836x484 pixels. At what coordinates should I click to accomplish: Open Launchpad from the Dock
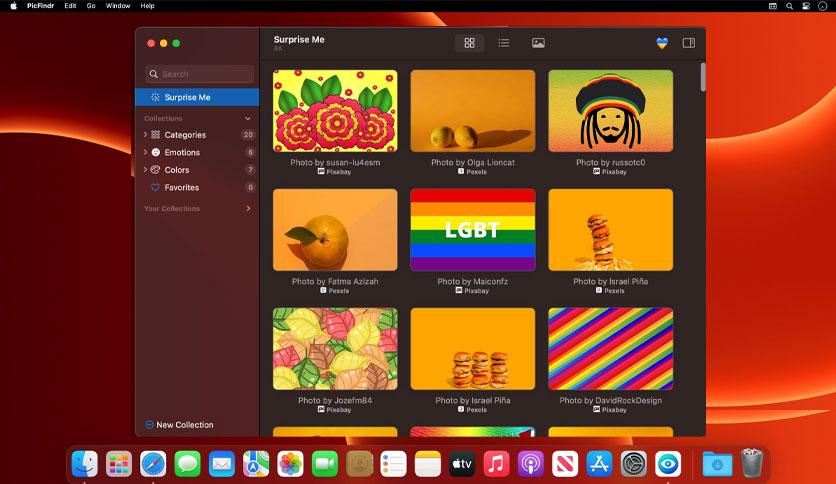119,463
